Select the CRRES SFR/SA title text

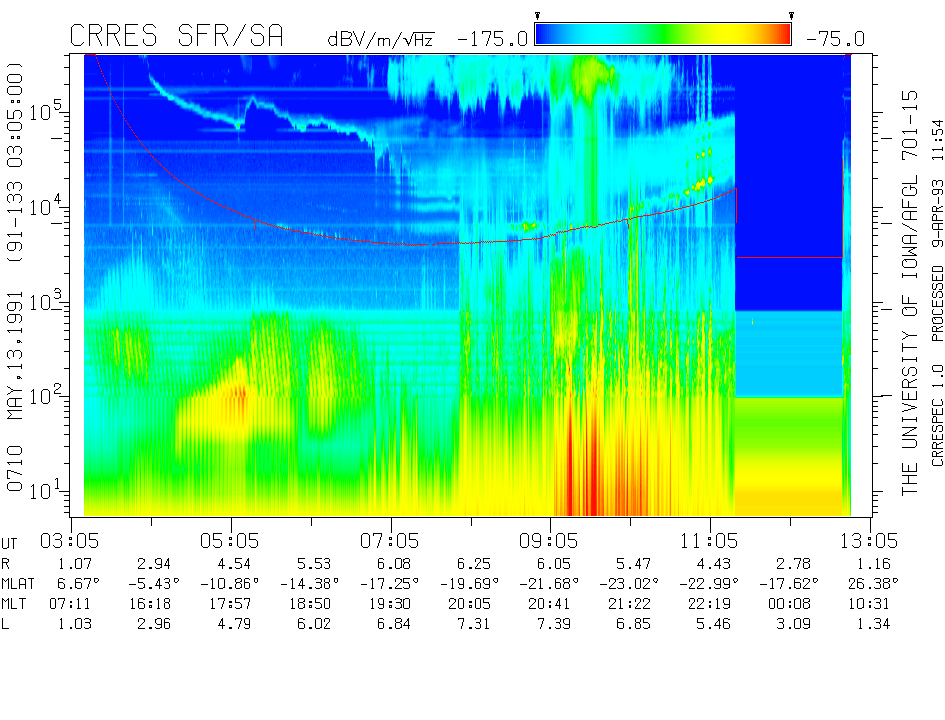tap(176, 37)
